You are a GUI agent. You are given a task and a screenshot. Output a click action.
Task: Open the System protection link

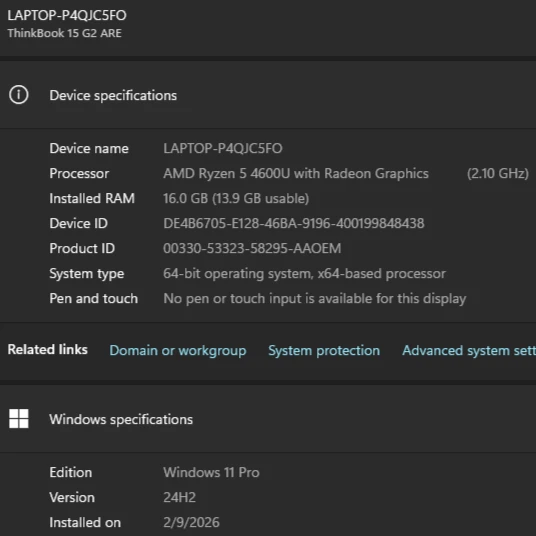[x=324, y=350]
